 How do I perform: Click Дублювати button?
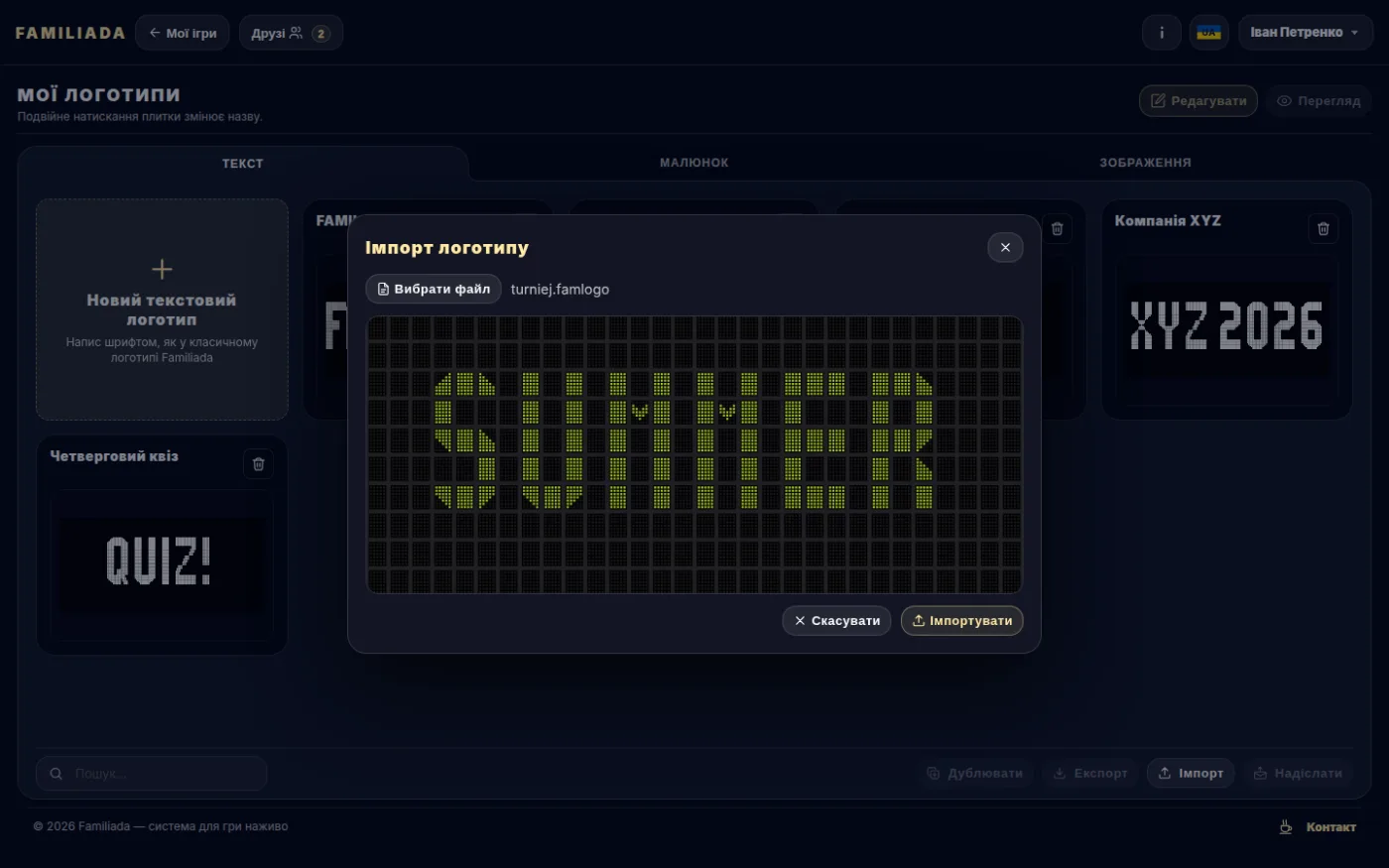click(975, 774)
